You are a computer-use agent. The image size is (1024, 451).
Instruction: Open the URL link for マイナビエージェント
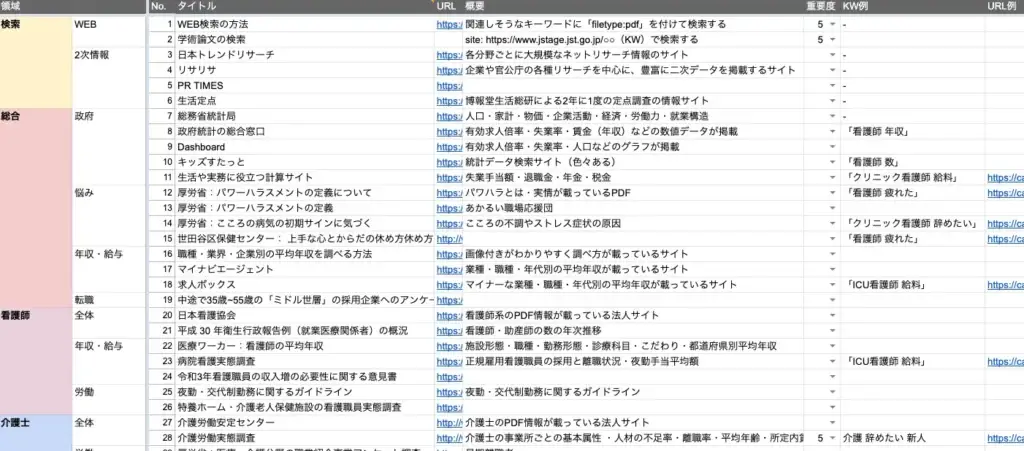[x=449, y=270]
